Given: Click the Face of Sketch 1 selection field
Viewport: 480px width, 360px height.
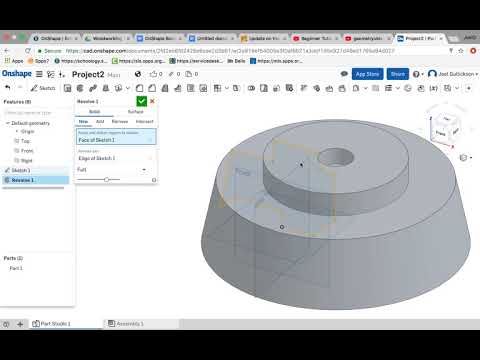Looking at the screenshot, I should tap(116, 137).
